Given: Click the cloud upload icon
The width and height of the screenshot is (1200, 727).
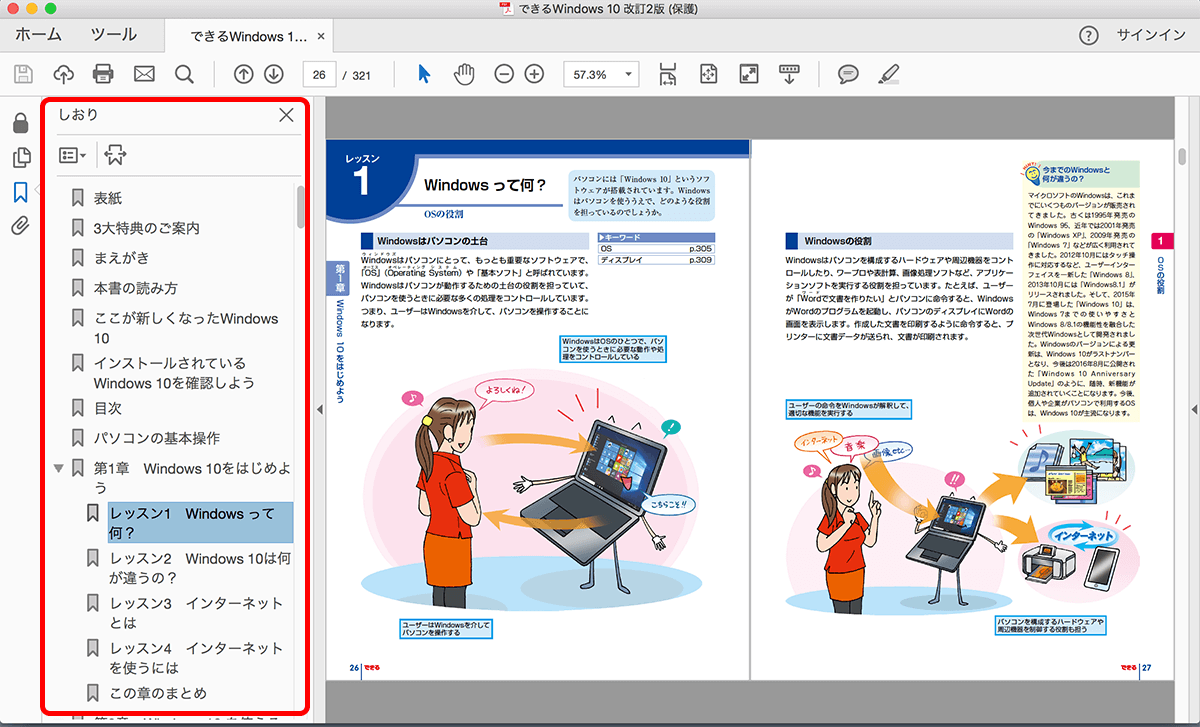Looking at the screenshot, I should (63, 74).
